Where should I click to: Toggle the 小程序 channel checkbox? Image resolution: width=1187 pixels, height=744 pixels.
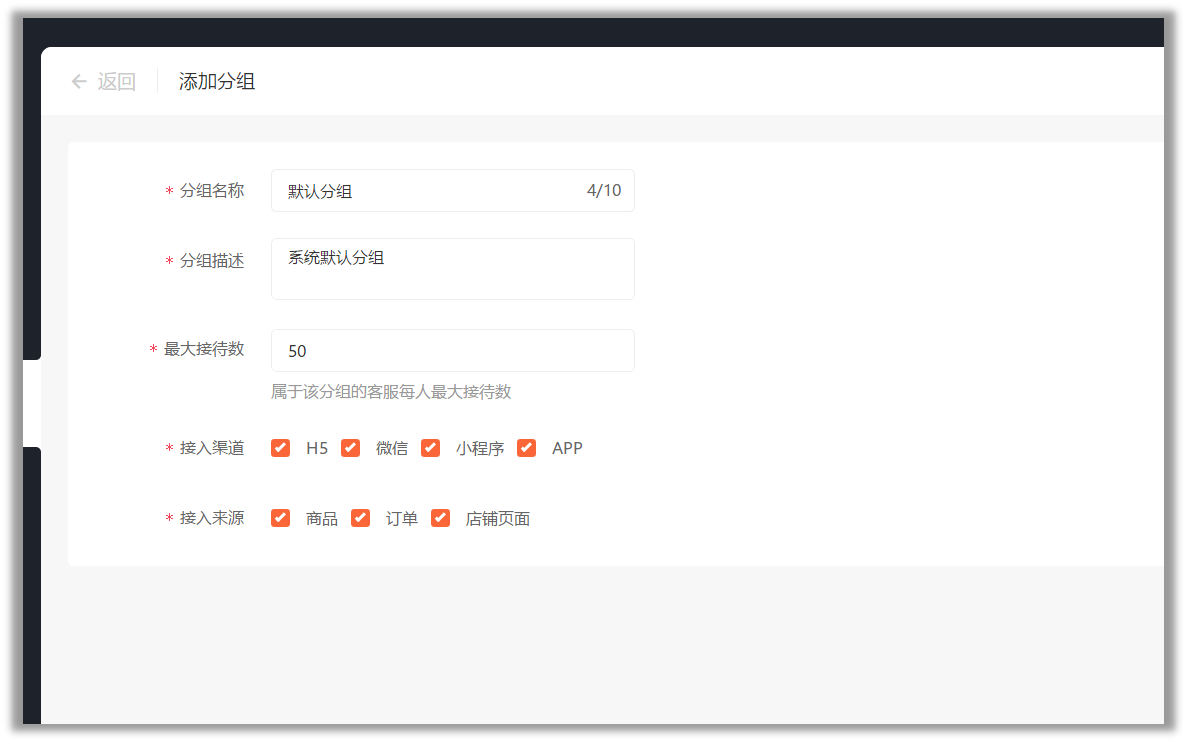point(431,448)
